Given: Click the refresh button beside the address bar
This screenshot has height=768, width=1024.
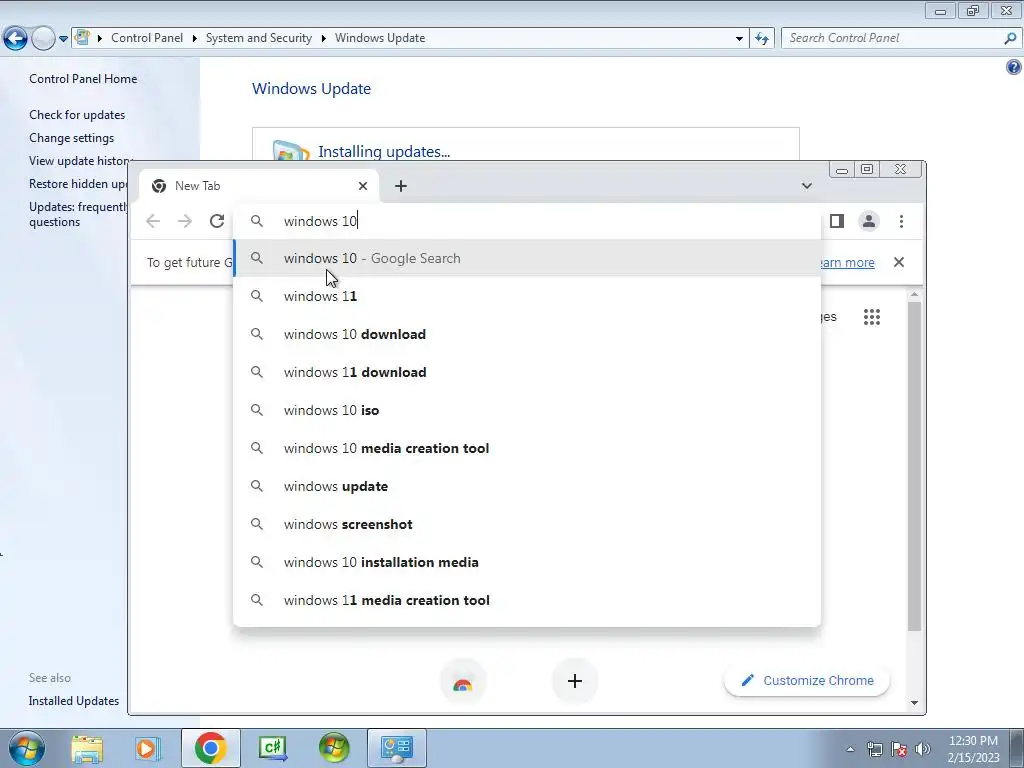Looking at the screenshot, I should coord(761,38).
